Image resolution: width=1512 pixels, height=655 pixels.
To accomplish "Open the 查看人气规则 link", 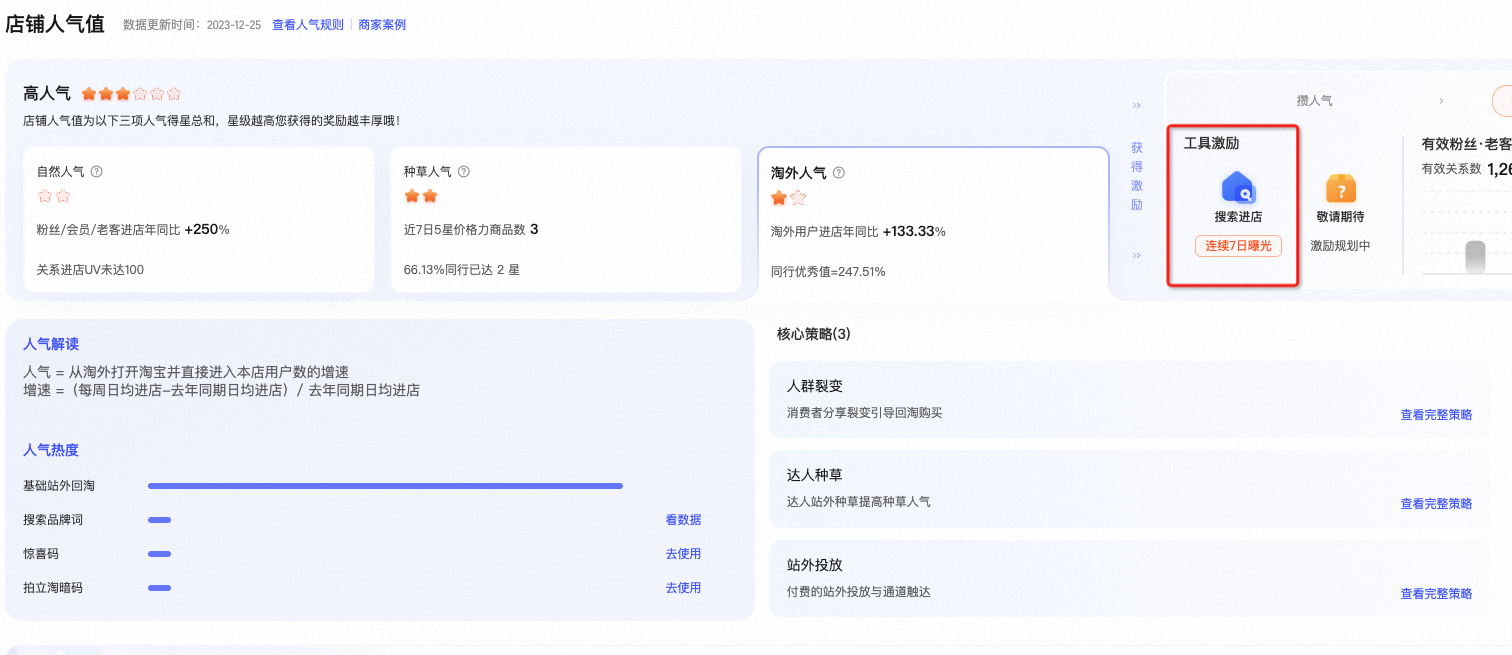I will coord(308,25).
